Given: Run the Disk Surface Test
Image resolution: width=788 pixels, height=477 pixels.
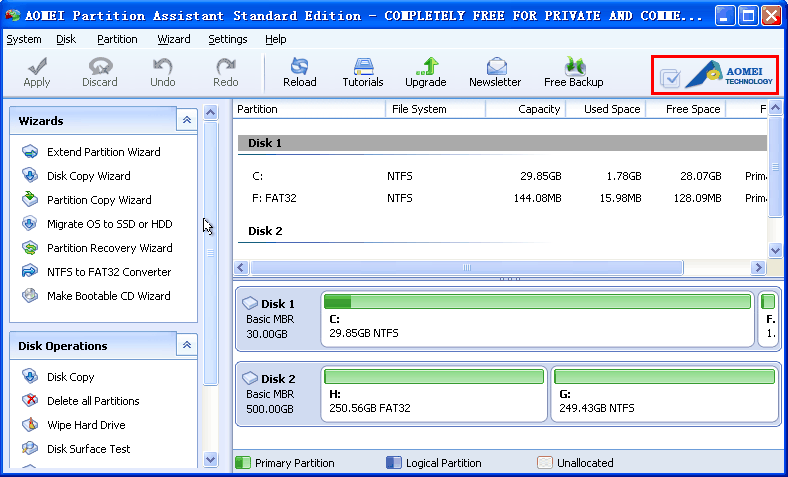Looking at the screenshot, I should (88, 449).
